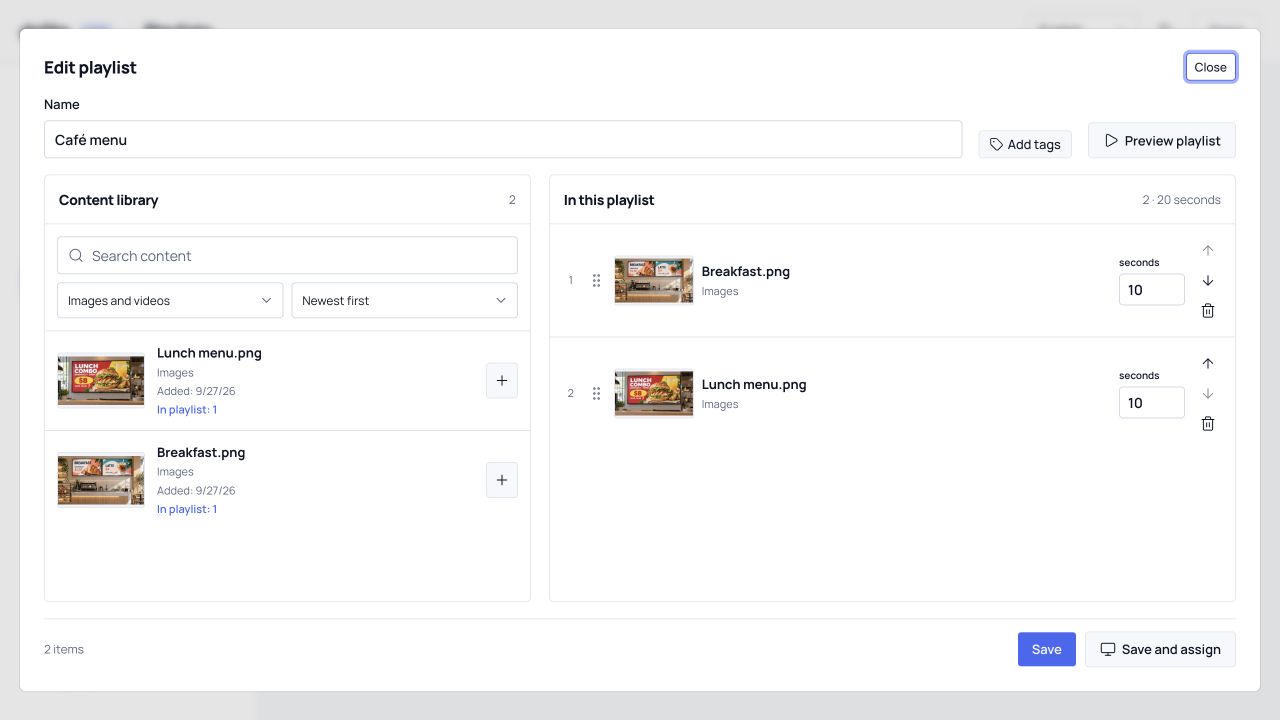Click the drag handle beside Breakfast.png
1280x720 pixels.
596,281
